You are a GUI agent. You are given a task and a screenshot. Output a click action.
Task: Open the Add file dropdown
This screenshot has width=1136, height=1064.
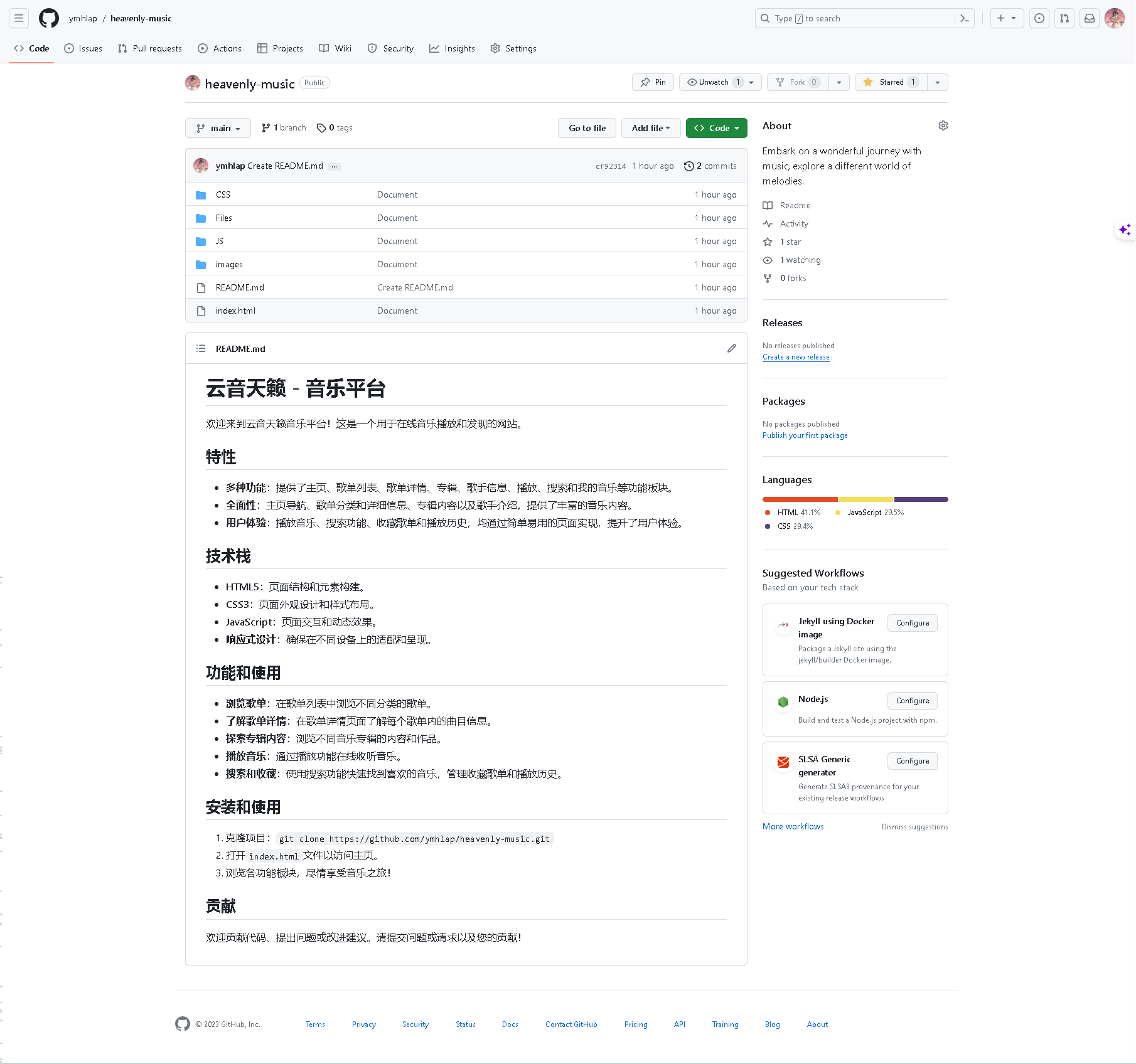click(x=651, y=128)
